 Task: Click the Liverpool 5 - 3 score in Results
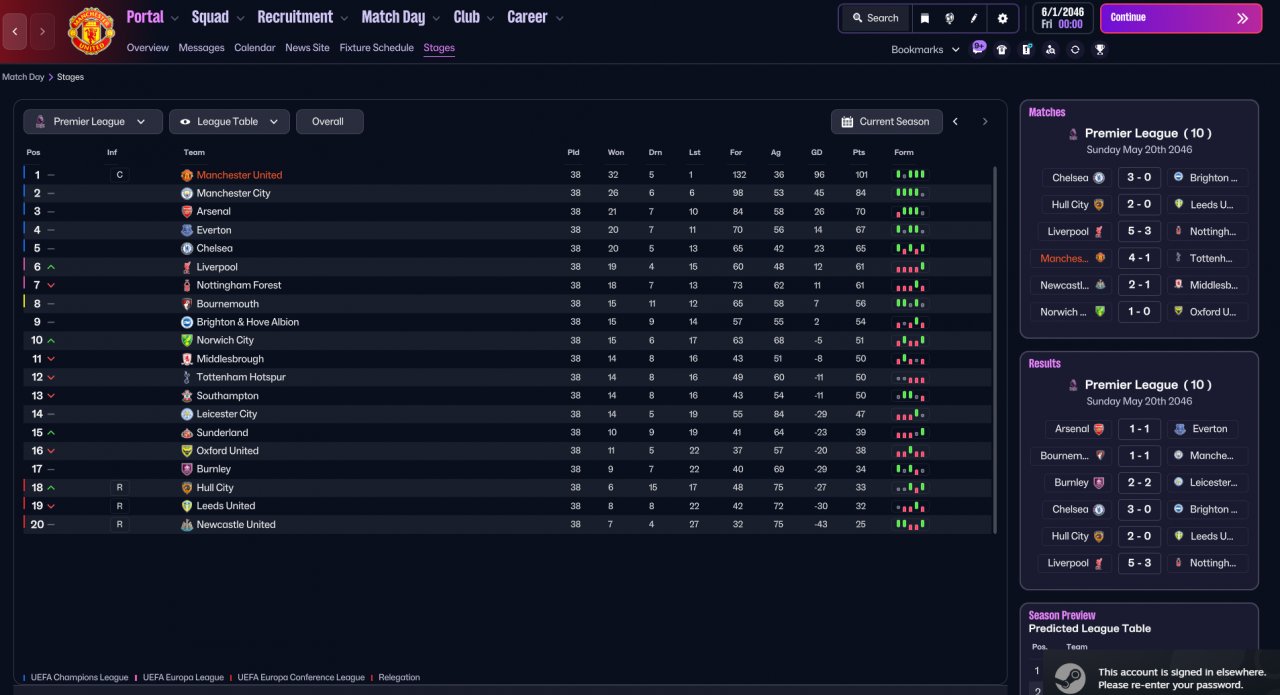[x=1139, y=563]
